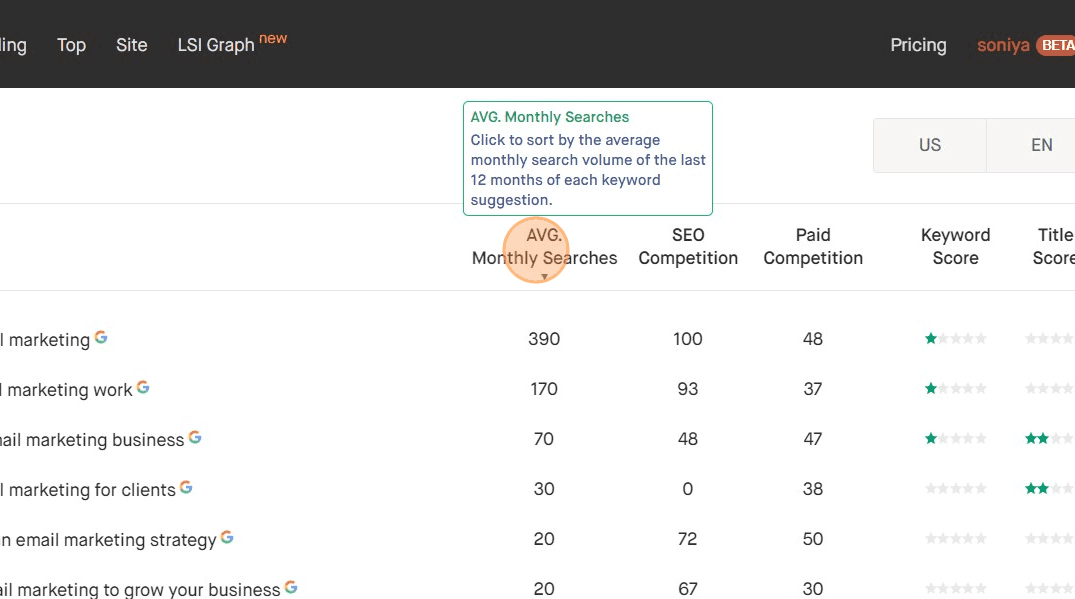Toggle the US region filter

(x=929, y=144)
